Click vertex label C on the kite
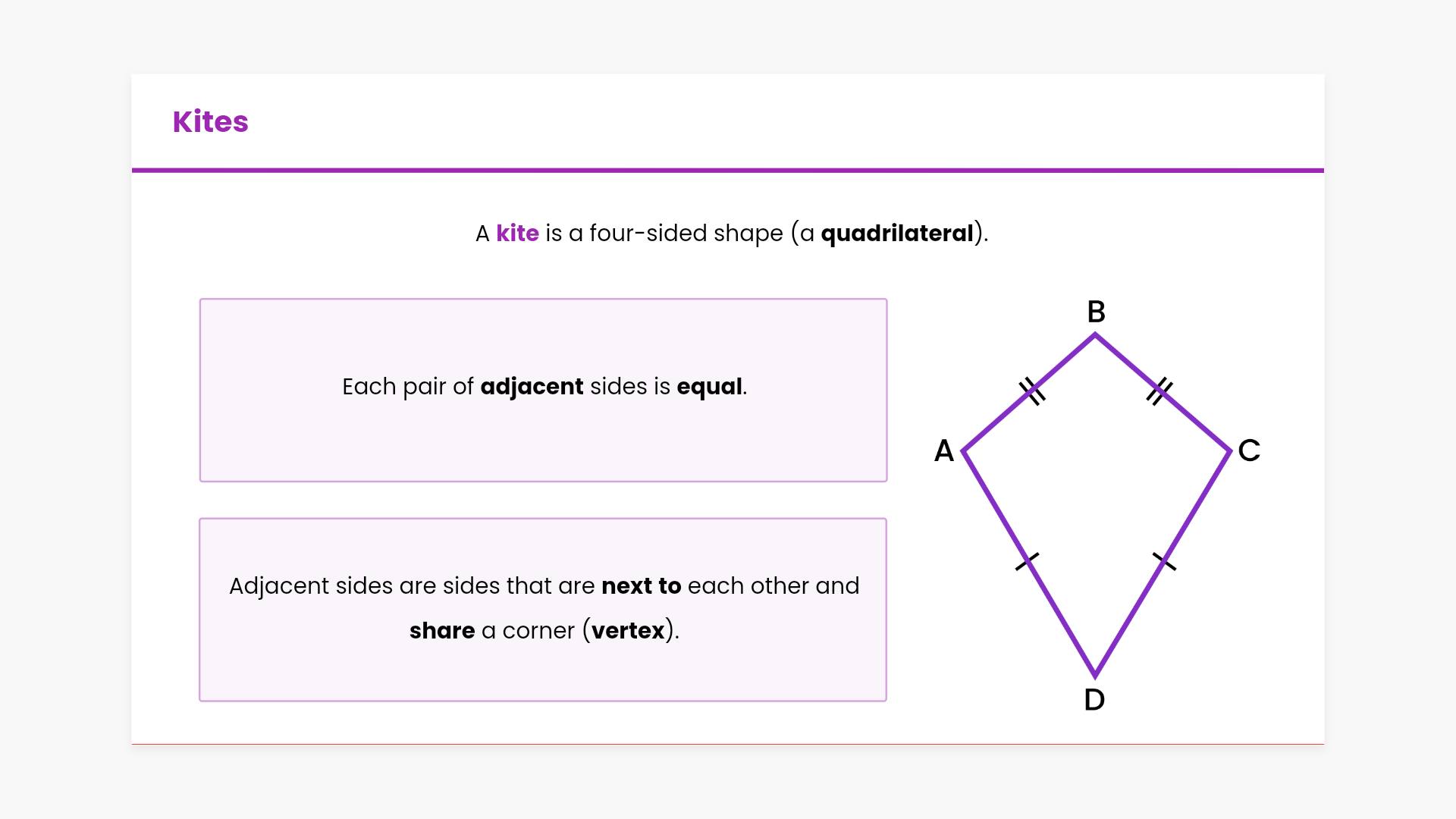 click(x=1249, y=450)
